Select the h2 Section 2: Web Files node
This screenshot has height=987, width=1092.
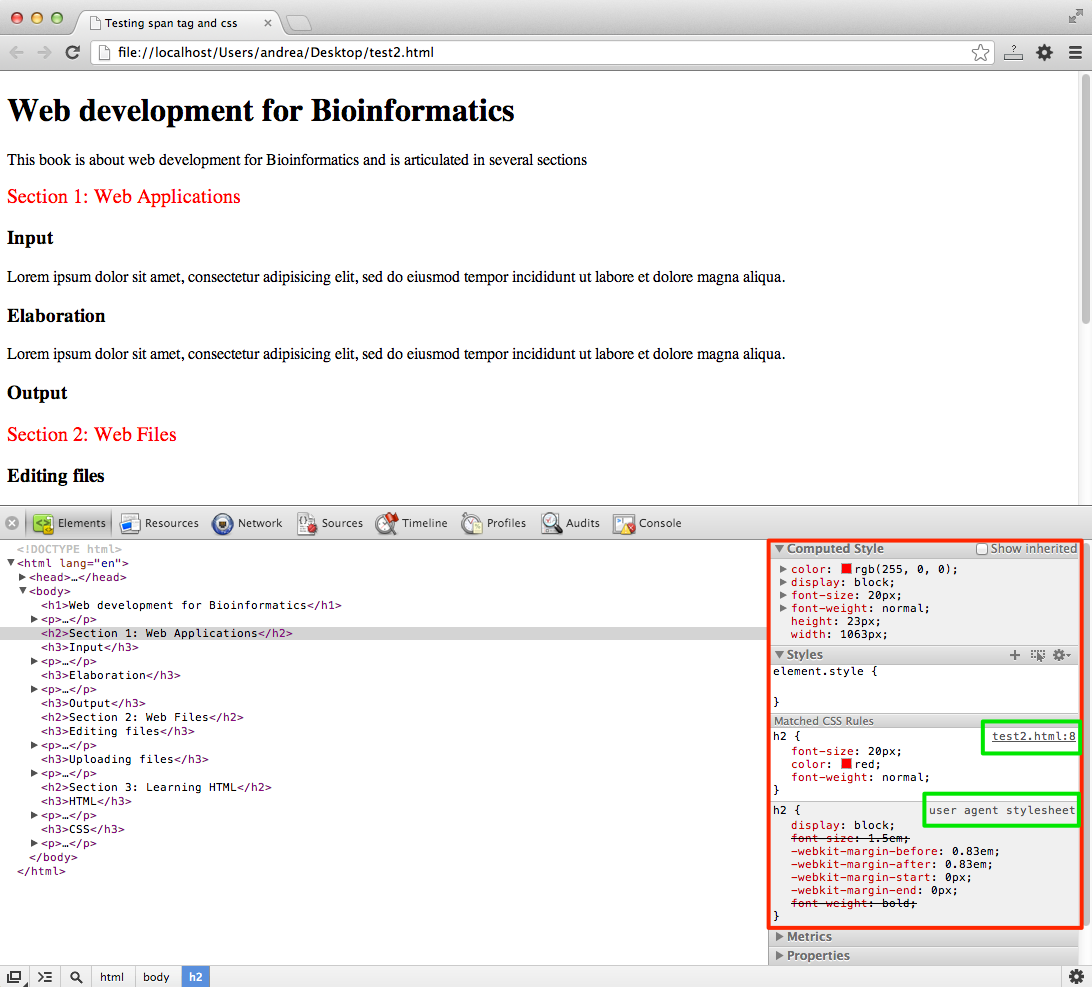pos(142,717)
